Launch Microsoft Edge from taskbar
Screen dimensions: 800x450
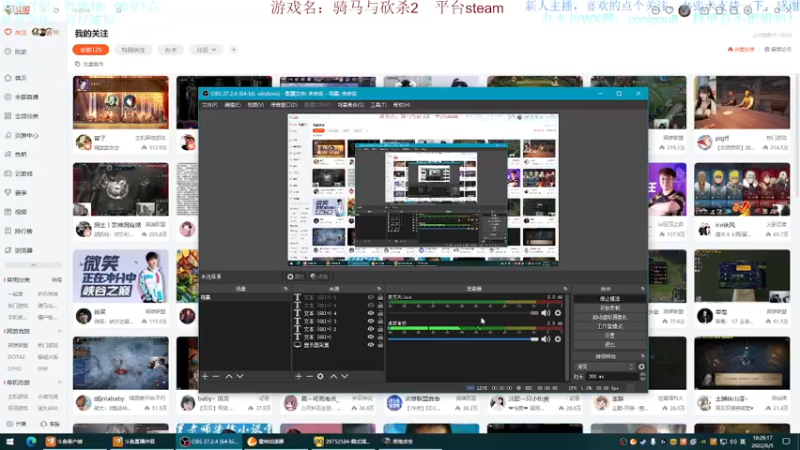(x=31, y=441)
